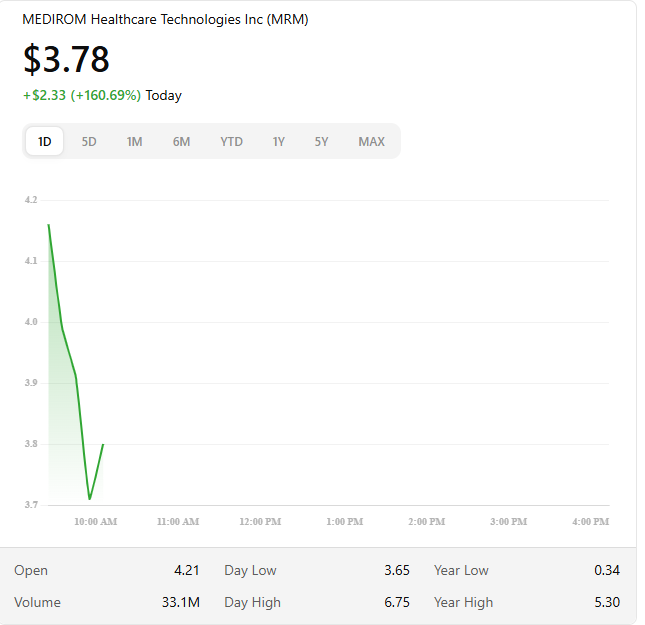Click the Day High value 6.75

[x=397, y=602]
